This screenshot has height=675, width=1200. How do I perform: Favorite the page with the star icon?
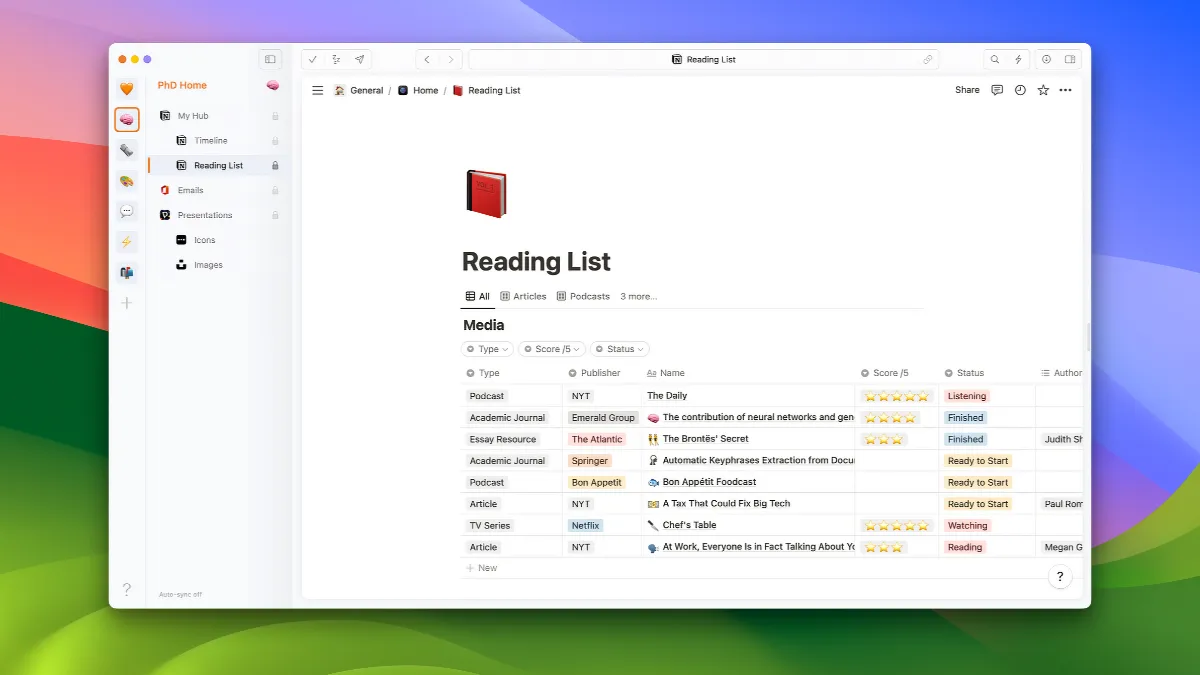point(1043,90)
